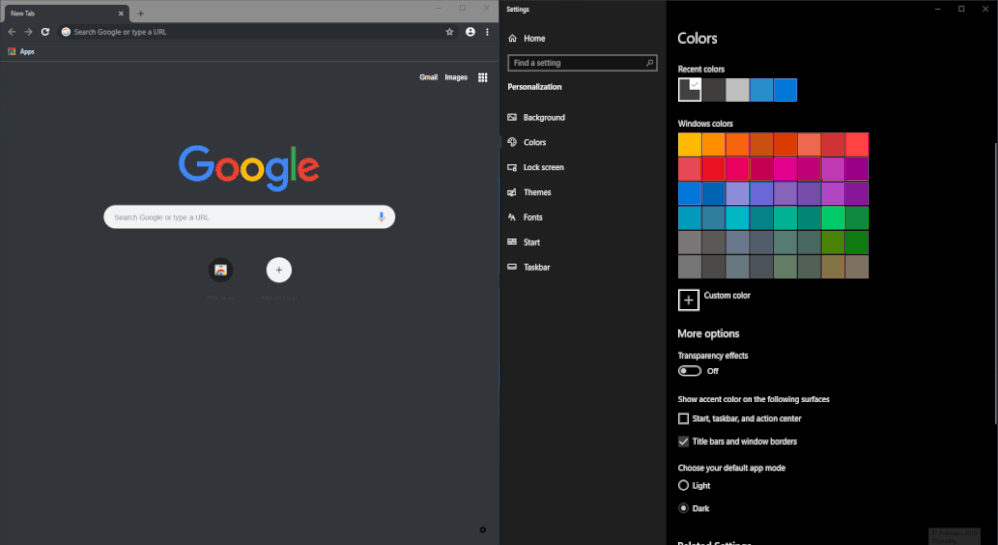Open Taskbar settings
The height and width of the screenshot is (545, 998).
[528, 267]
